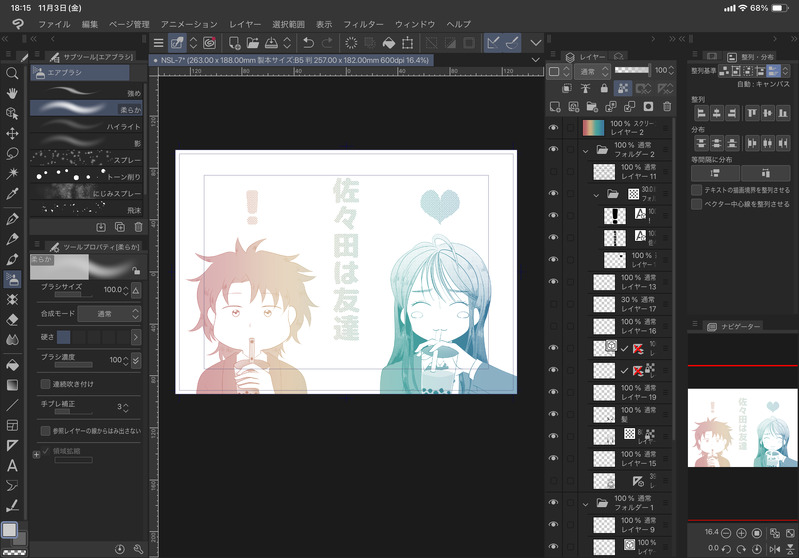Expand the 領域拡縮 plus settings
The width and height of the screenshot is (799, 558).
point(36,454)
